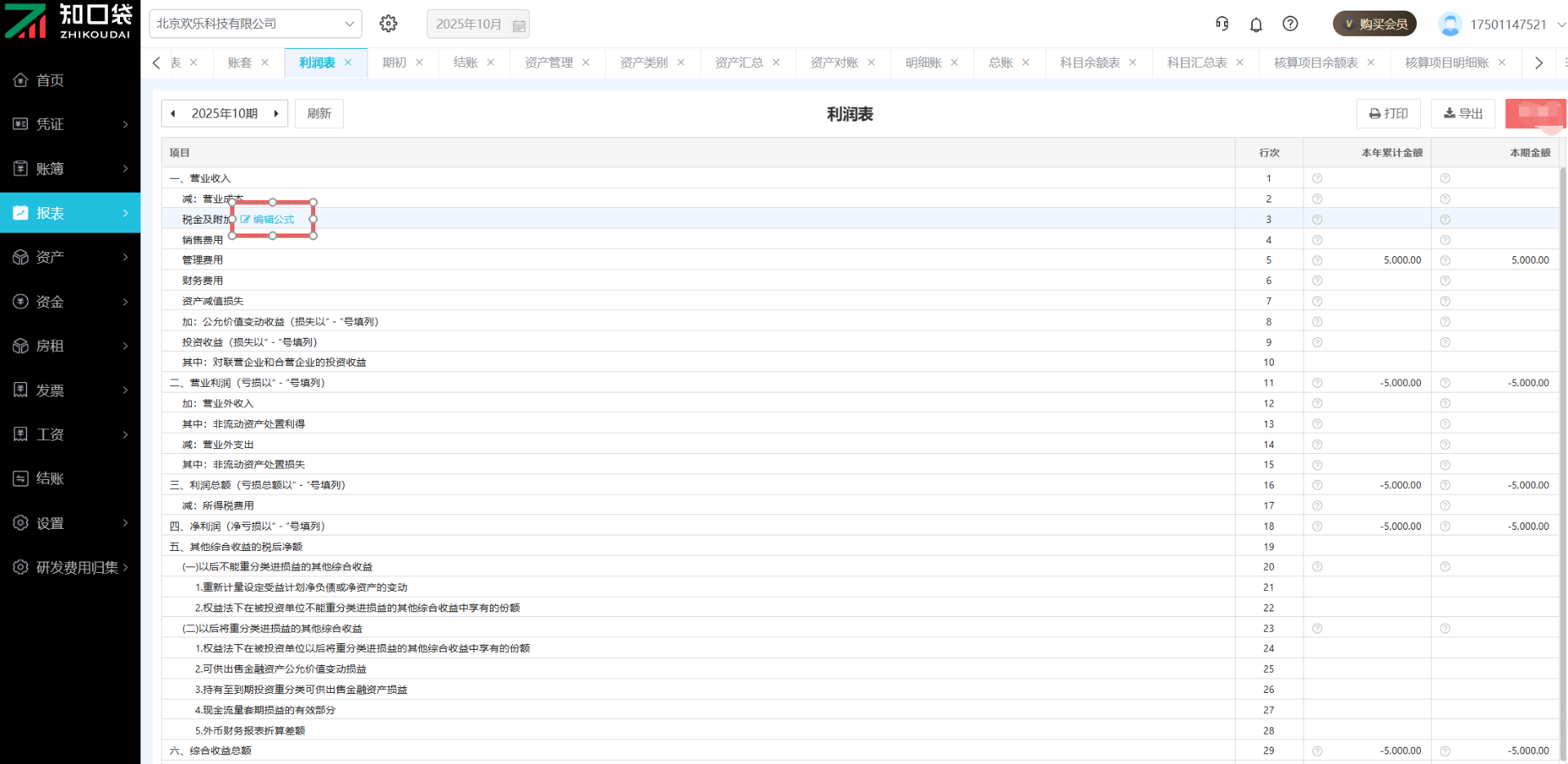The width and height of the screenshot is (1568, 764).
Task: Click the 导出 button
Action: [x=1463, y=113]
